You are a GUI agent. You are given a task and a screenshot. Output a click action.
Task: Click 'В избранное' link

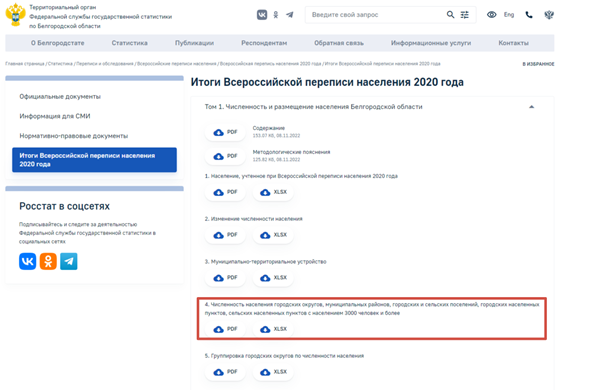click(x=538, y=64)
